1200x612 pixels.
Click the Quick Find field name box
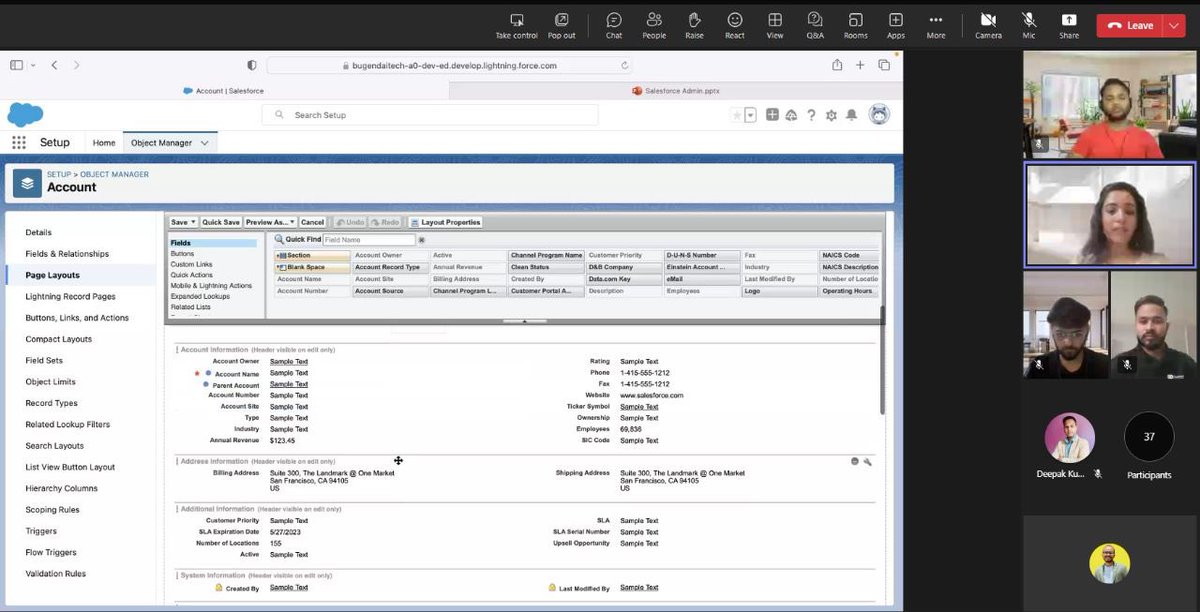pyautogui.click(x=369, y=240)
